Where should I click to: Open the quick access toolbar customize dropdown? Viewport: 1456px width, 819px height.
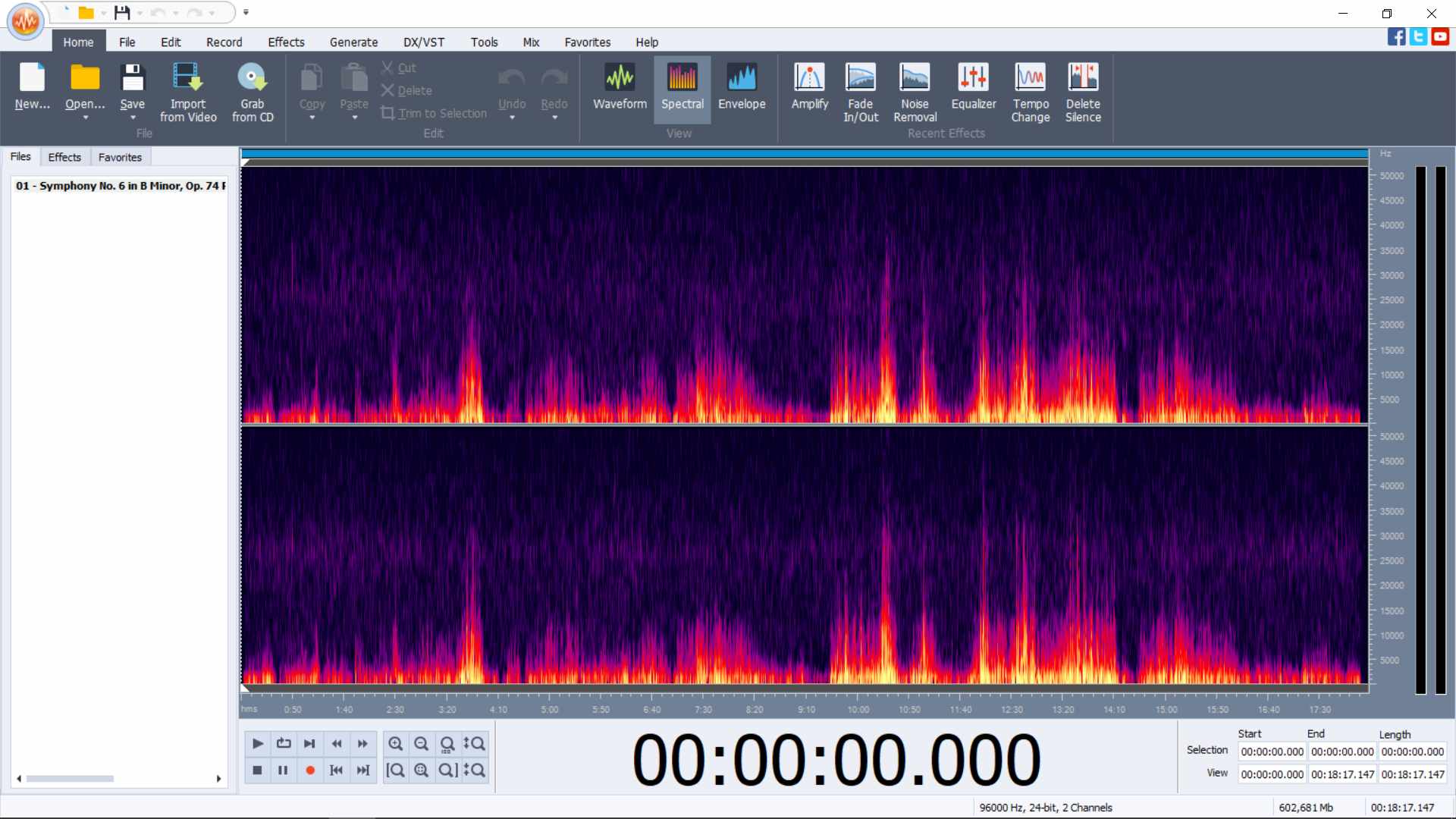pyautogui.click(x=246, y=12)
